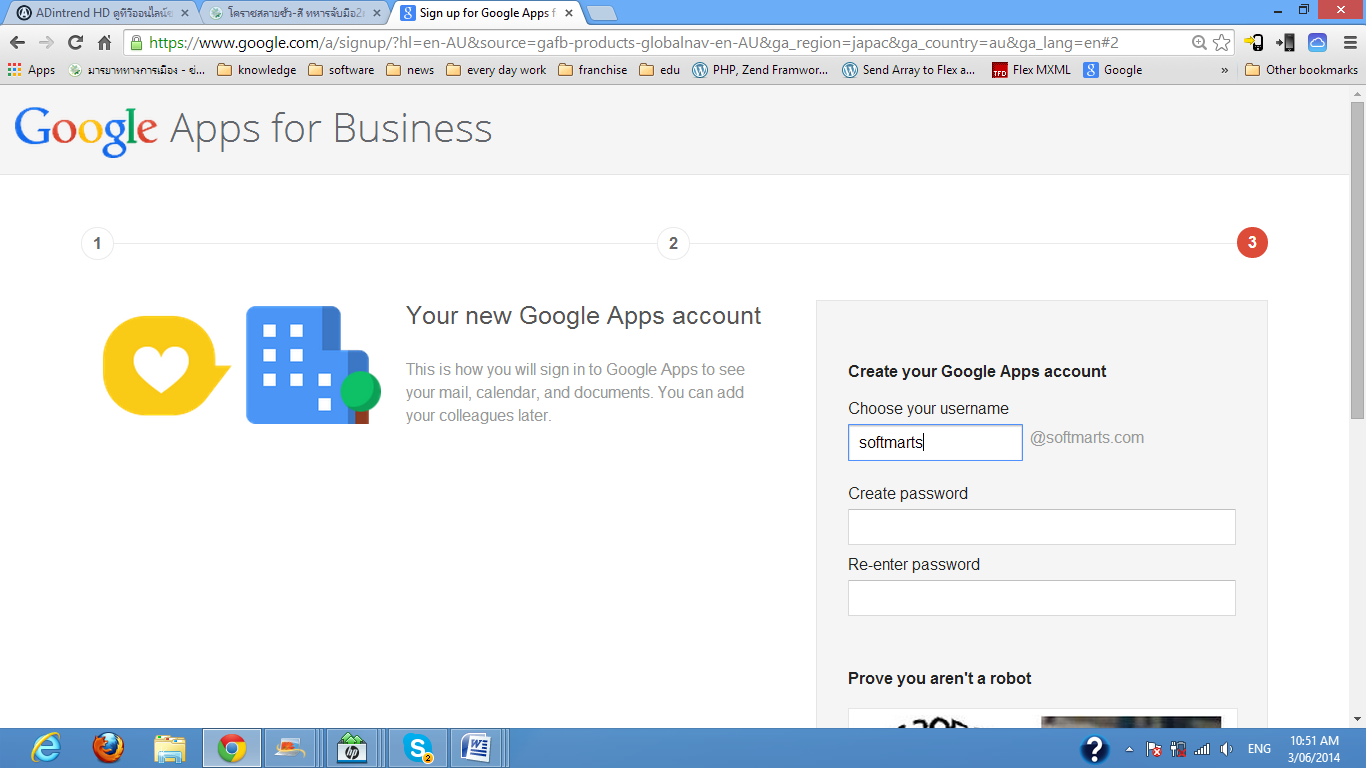Click the address bar URL
This screenshot has width=1366, height=768.
(633, 43)
